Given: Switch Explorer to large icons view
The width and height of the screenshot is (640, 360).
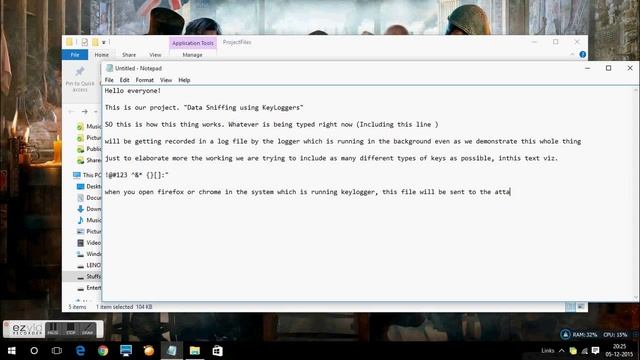Looking at the screenshot, I should coord(581,307).
